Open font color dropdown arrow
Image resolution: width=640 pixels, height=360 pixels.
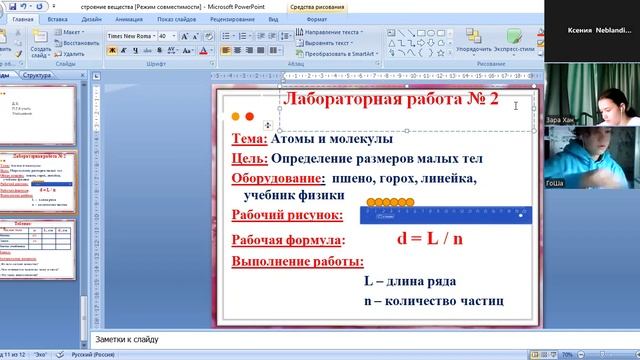(x=211, y=50)
